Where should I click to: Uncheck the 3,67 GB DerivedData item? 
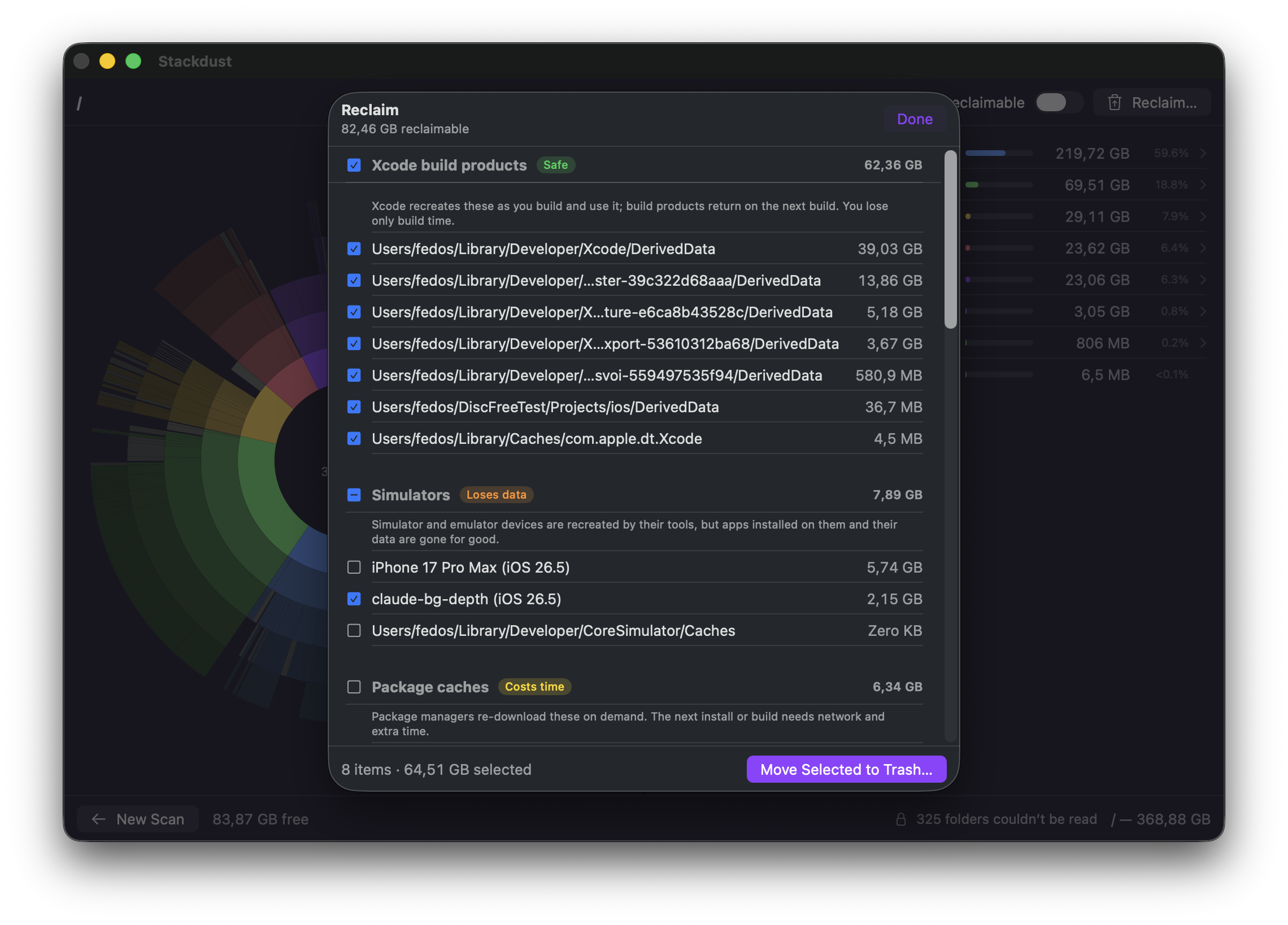click(x=354, y=343)
